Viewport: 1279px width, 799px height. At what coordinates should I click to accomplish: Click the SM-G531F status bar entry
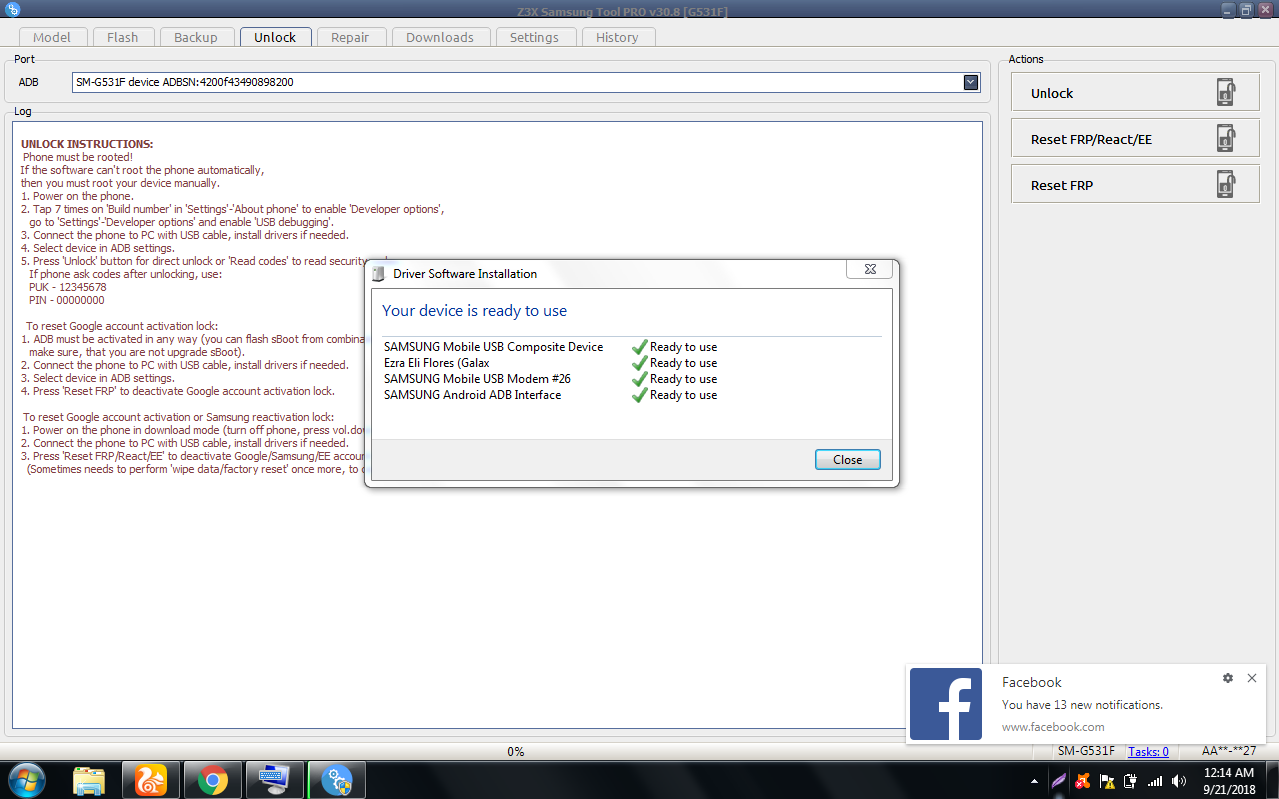click(1086, 751)
